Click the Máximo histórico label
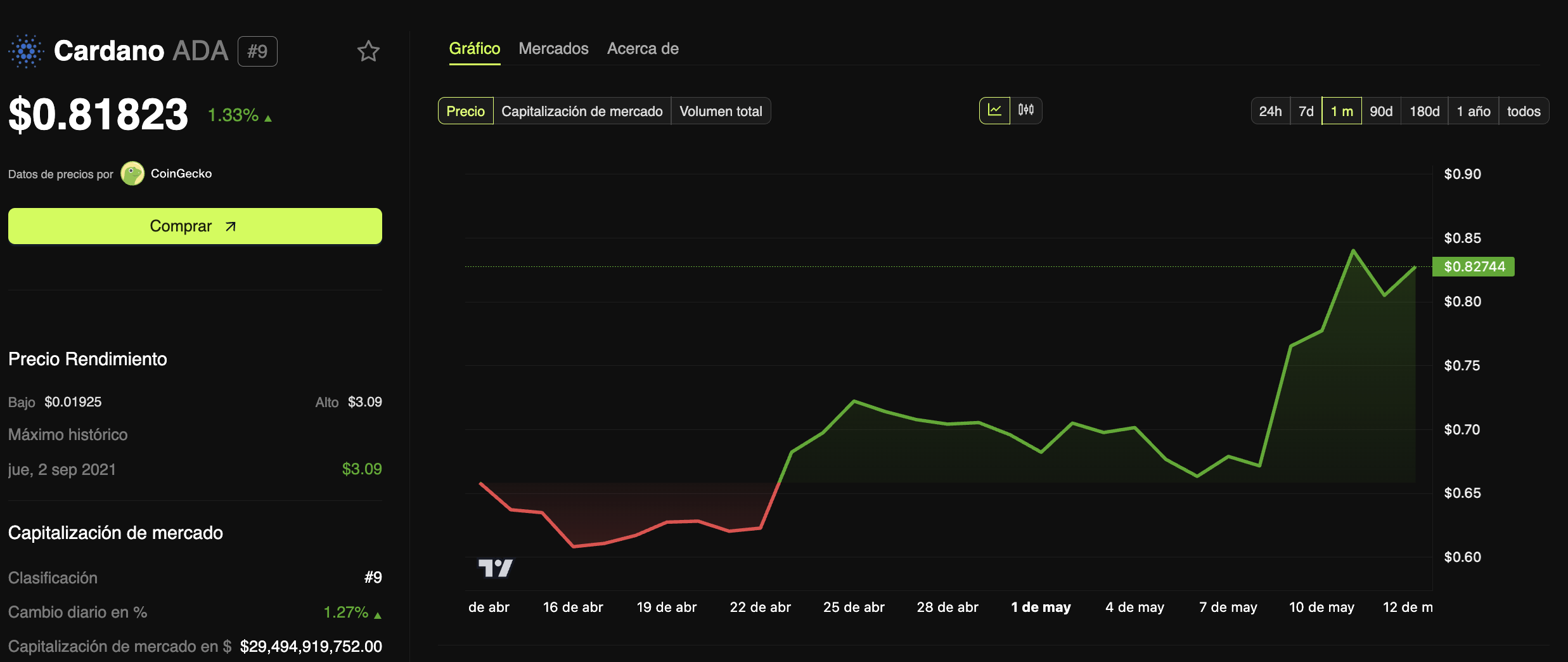This screenshot has width=1568, height=662. tap(68, 434)
